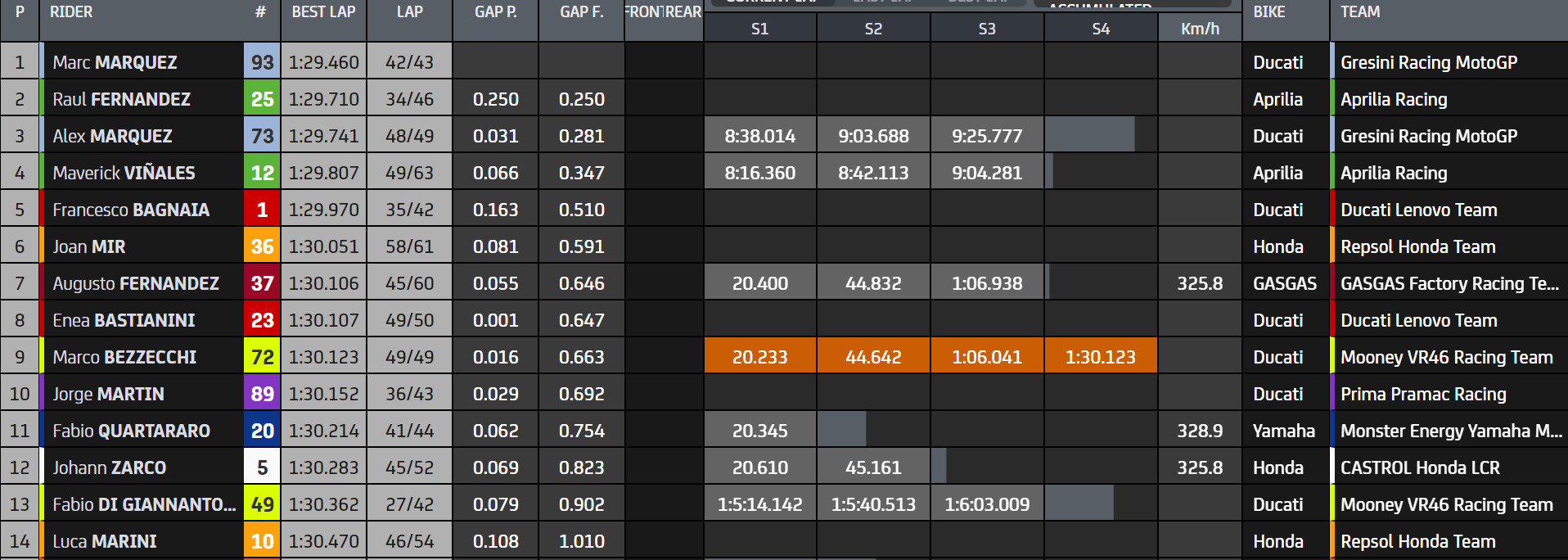Click the white number 5 badge for Zarco
The height and width of the screenshot is (560, 1568).
coord(262,467)
